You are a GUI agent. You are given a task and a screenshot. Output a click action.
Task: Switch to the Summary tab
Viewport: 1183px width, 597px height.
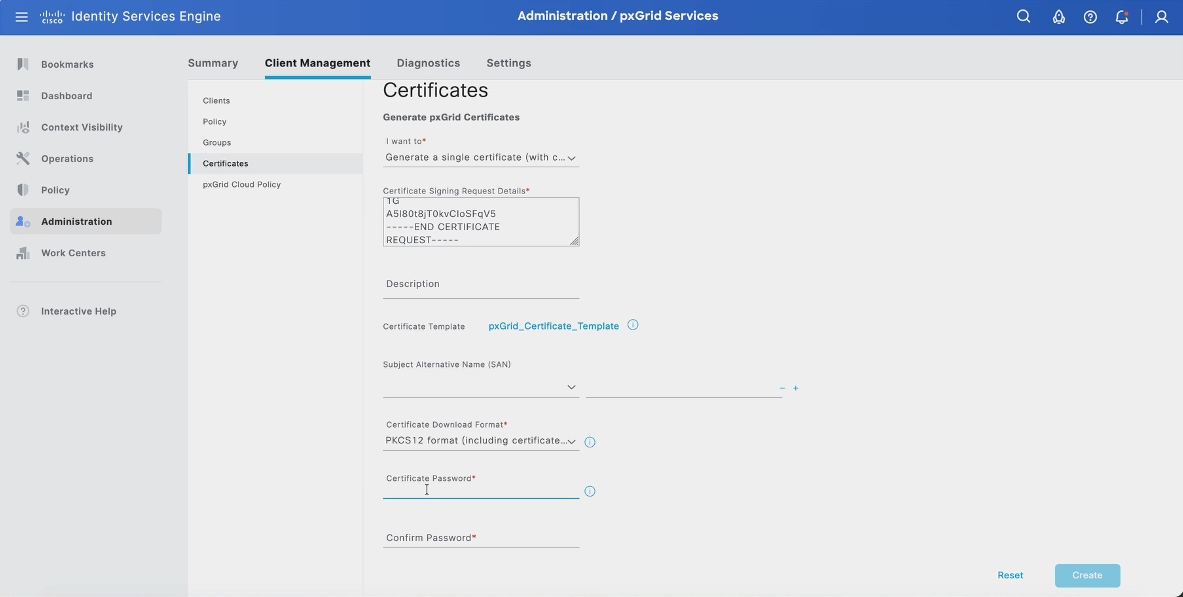(213, 63)
